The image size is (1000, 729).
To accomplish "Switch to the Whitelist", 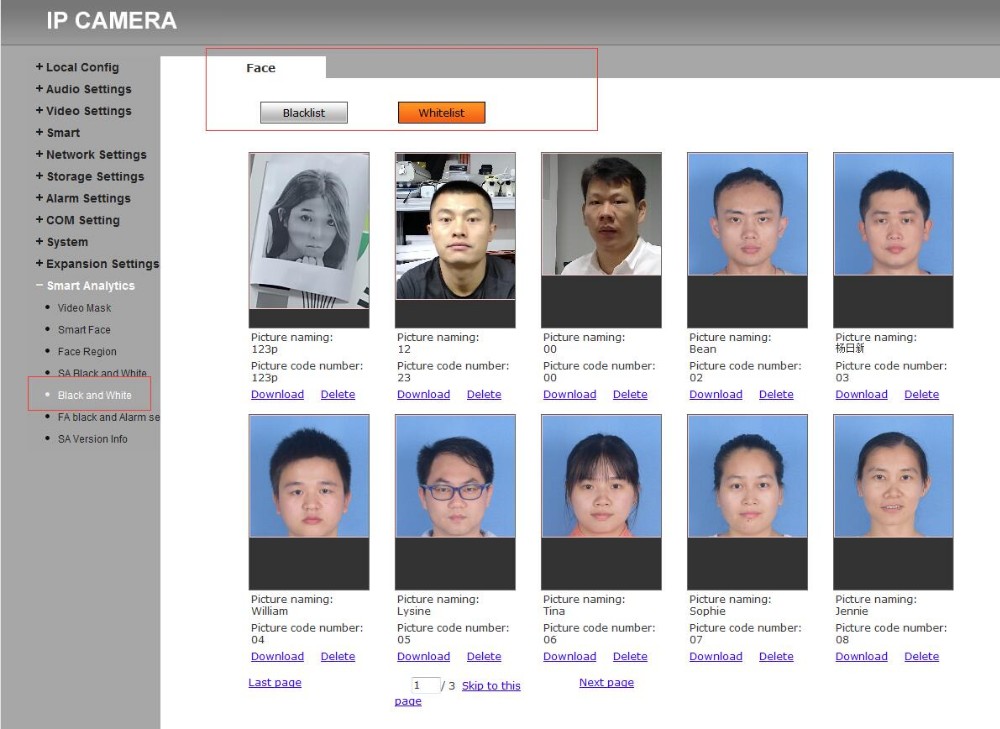I will click(441, 113).
